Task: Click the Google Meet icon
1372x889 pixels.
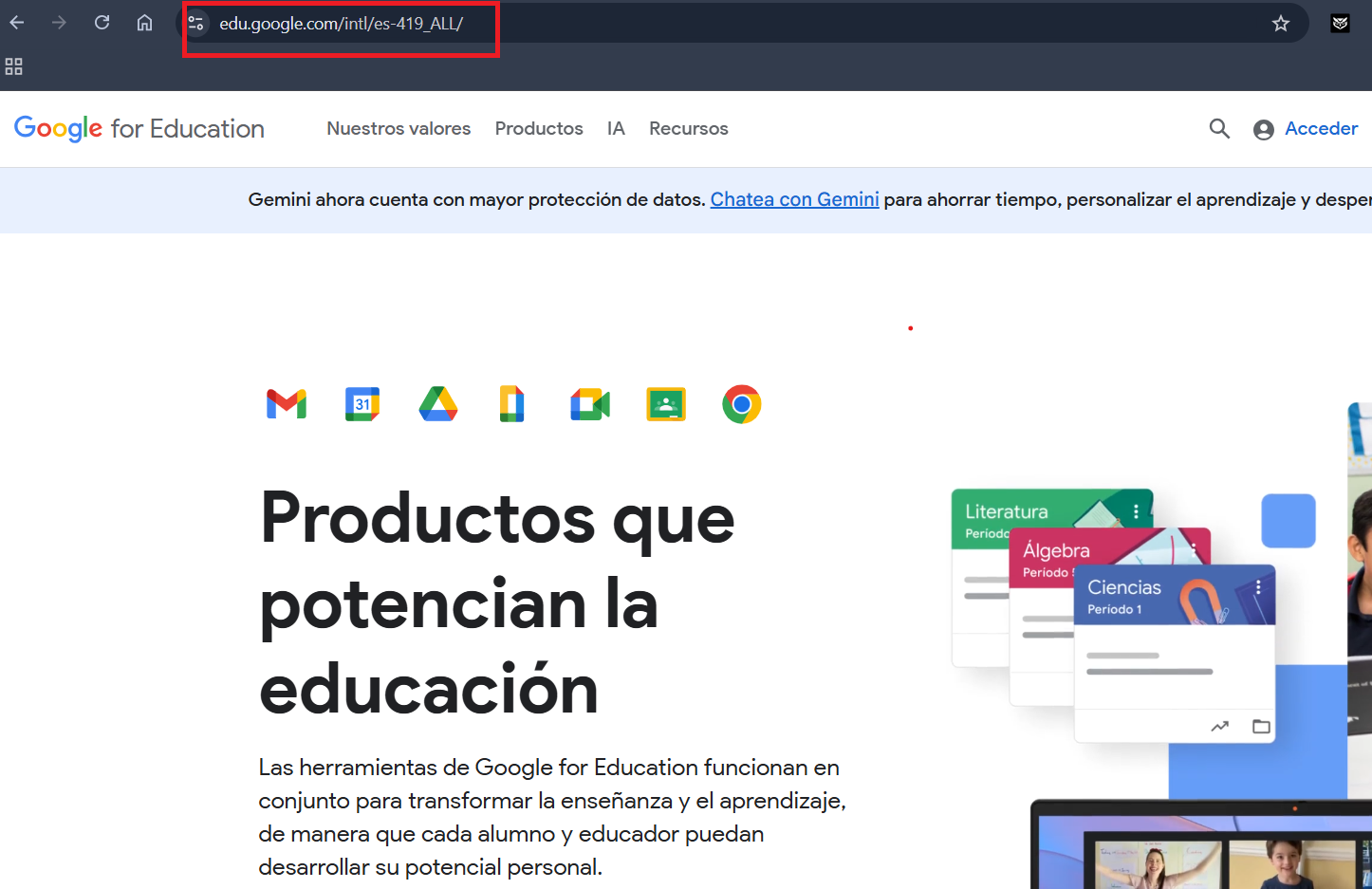Action: tap(590, 404)
